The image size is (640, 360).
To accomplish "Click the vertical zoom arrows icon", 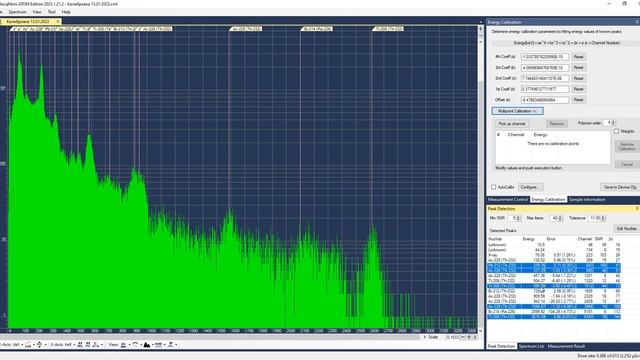I will 40,344.
